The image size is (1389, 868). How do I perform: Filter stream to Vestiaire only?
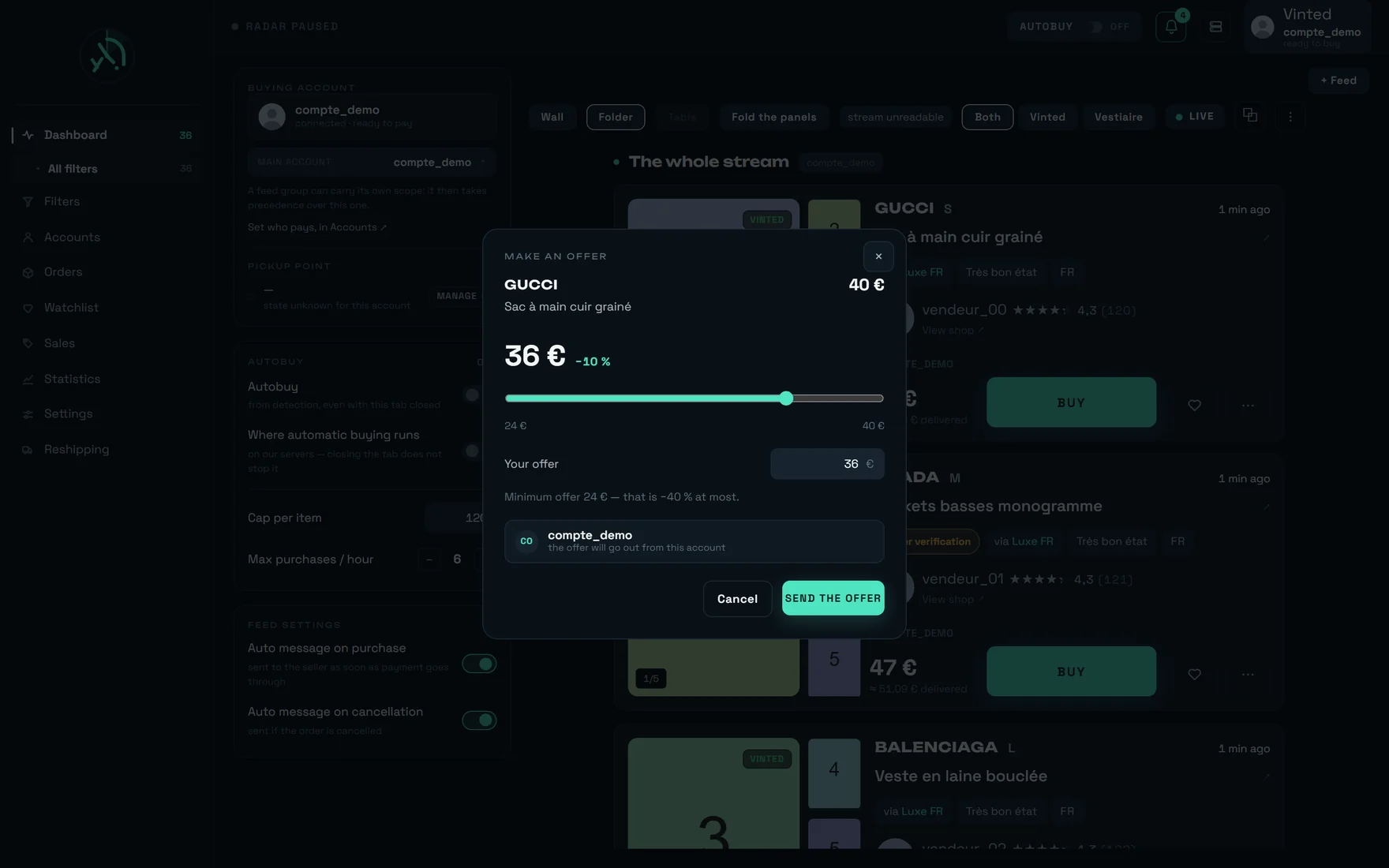(x=1118, y=117)
